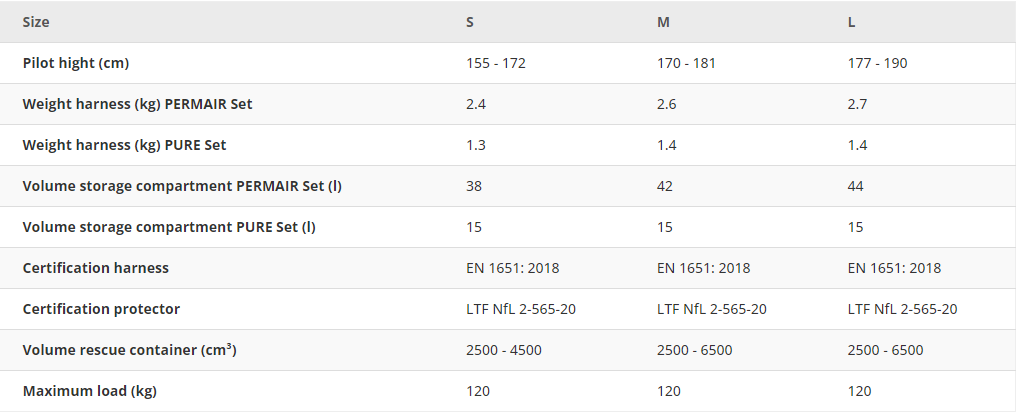
Task: Click the 'Size' column header
Action: click(x=36, y=22)
